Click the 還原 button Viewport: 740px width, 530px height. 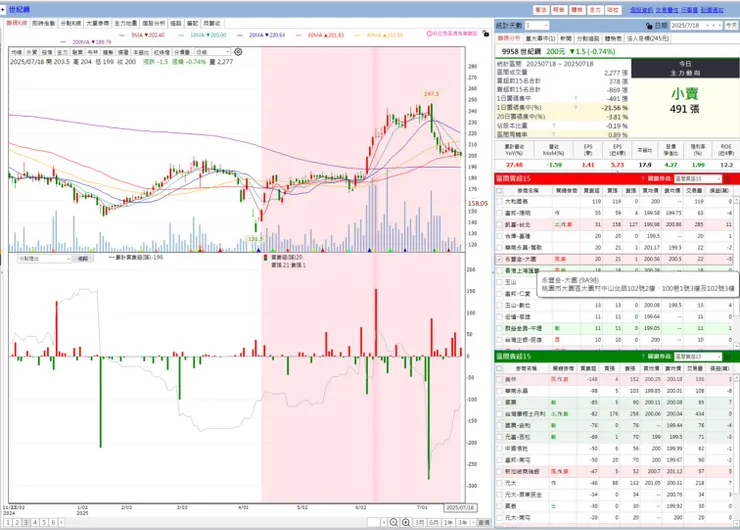click(x=484, y=522)
